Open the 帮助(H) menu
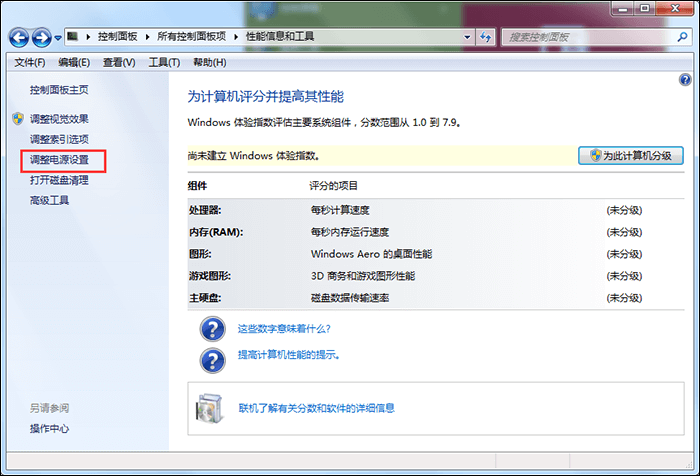 210,63
